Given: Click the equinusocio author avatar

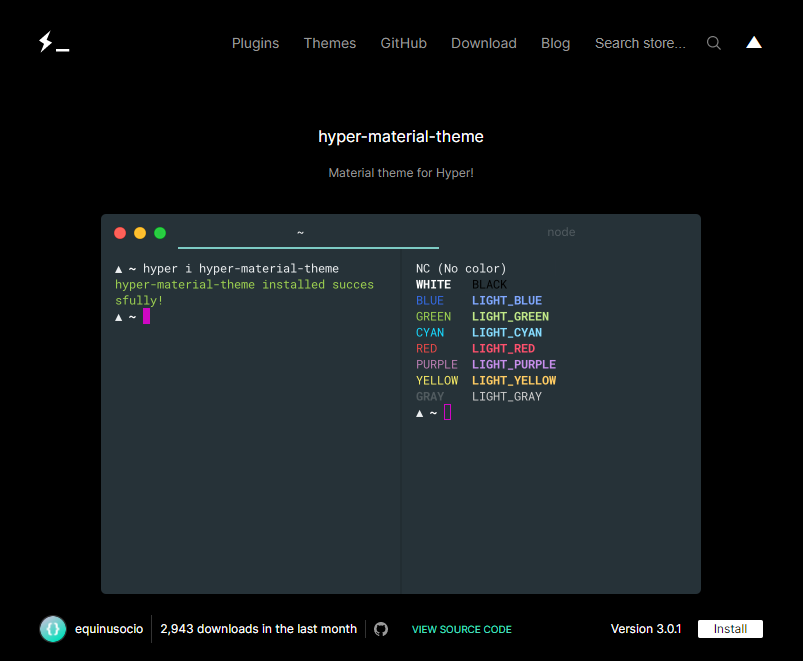Looking at the screenshot, I should tap(53, 629).
